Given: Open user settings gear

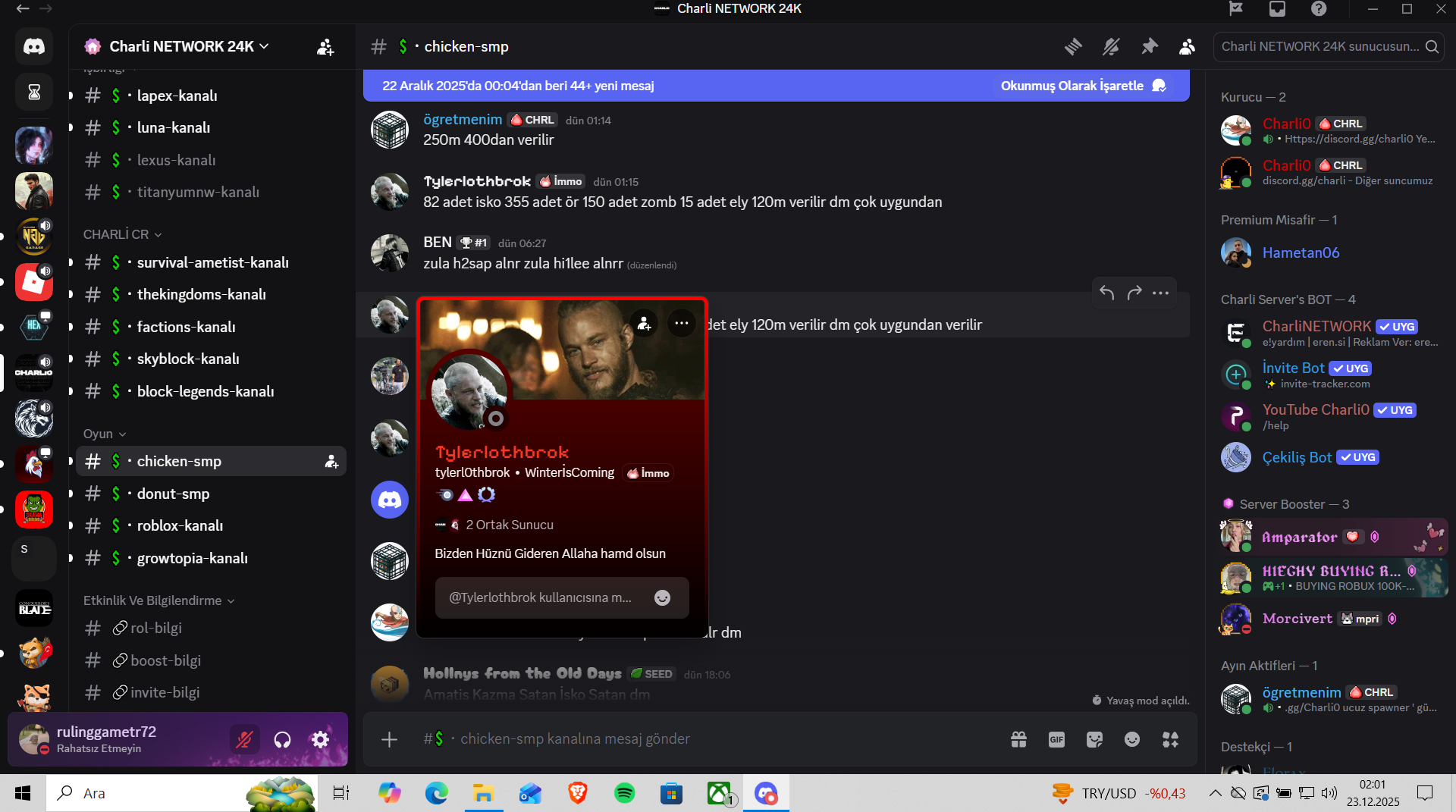Looking at the screenshot, I should (x=320, y=739).
